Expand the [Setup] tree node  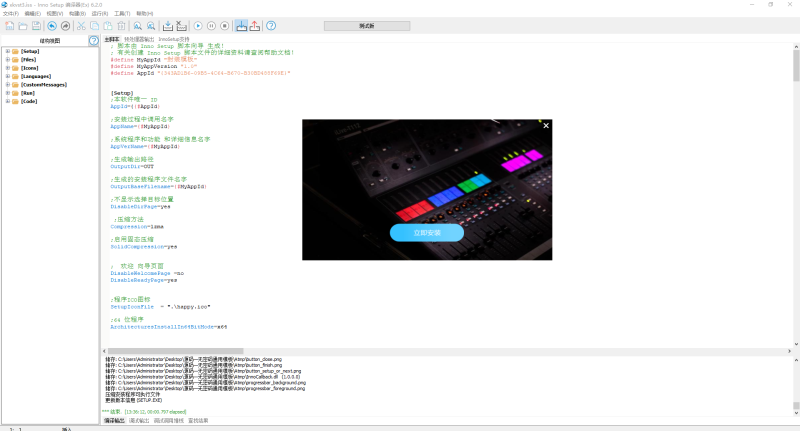click(x=8, y=51)
